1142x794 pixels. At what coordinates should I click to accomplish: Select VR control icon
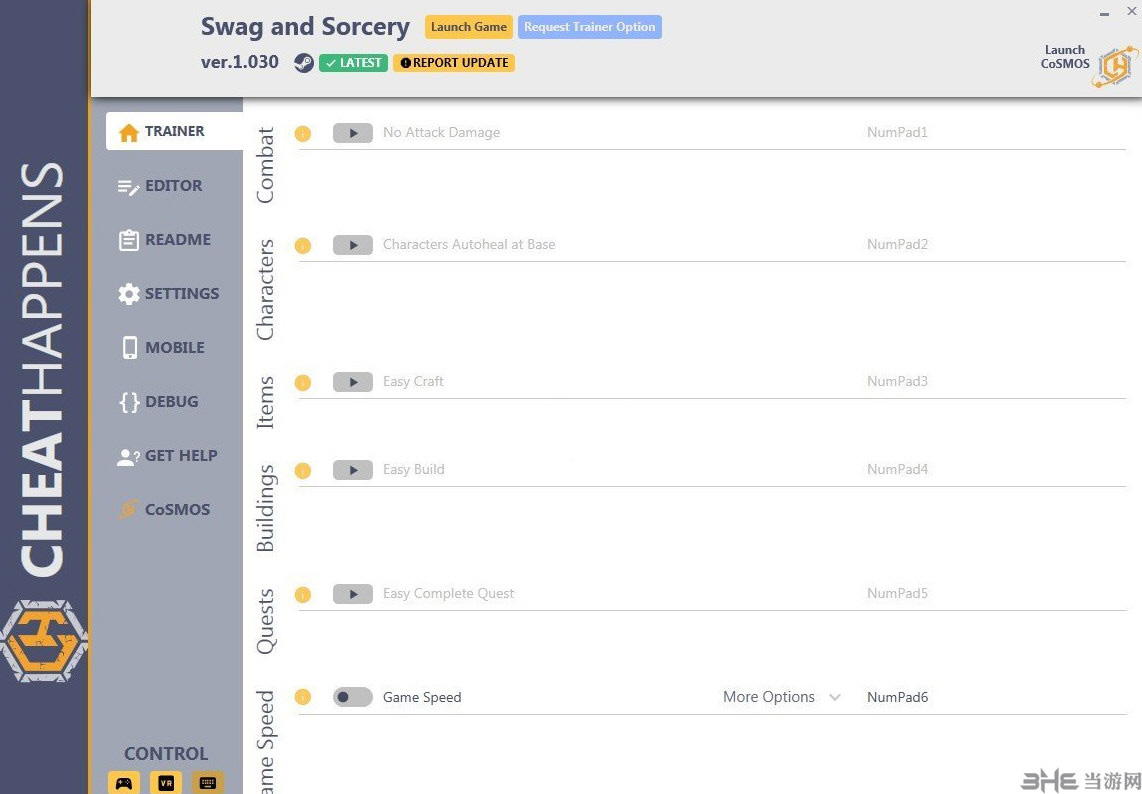[166, 782]
